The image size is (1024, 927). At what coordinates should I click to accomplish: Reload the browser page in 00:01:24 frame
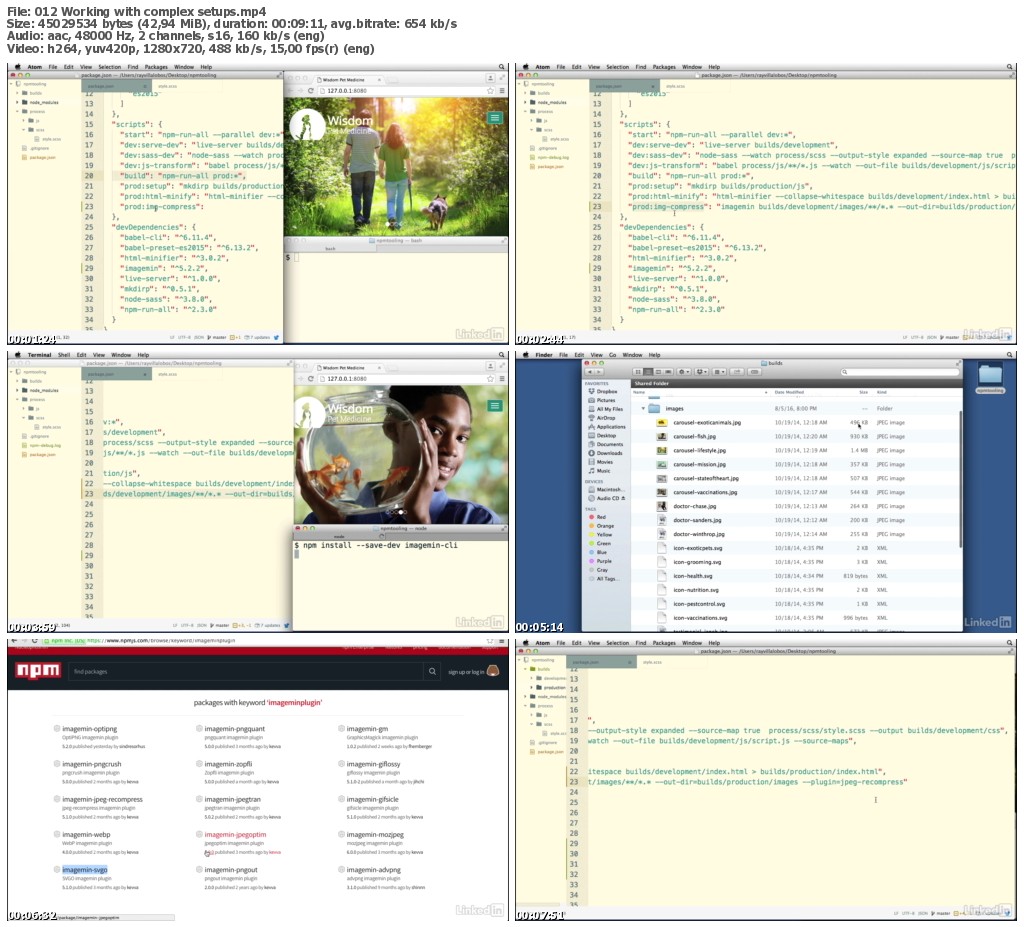point(311,91)
